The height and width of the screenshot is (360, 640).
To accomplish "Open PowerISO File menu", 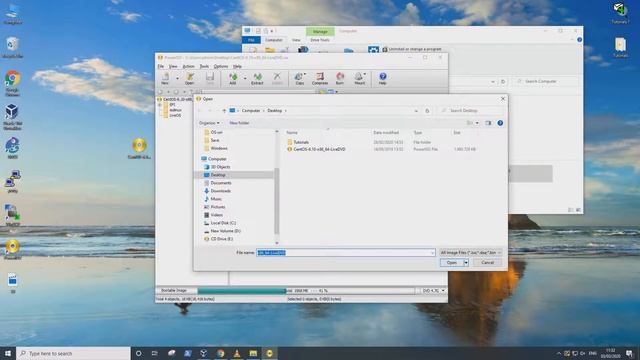I will click(161, 66).
